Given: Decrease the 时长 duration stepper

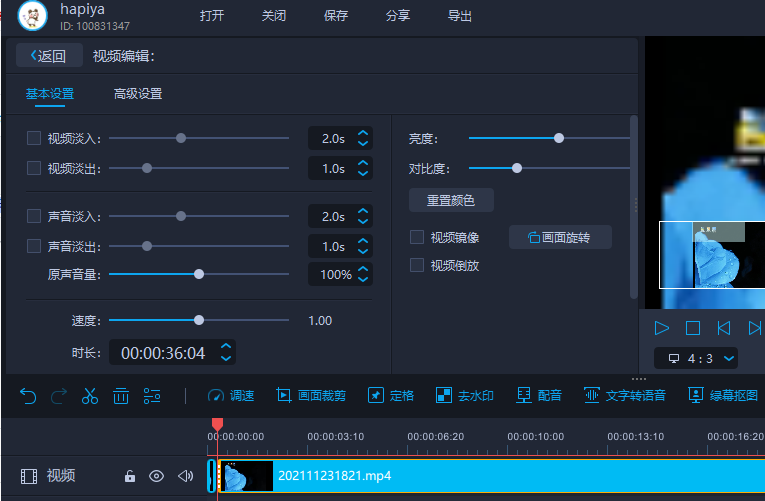Looking at the screenshot, I should [225, 358].
